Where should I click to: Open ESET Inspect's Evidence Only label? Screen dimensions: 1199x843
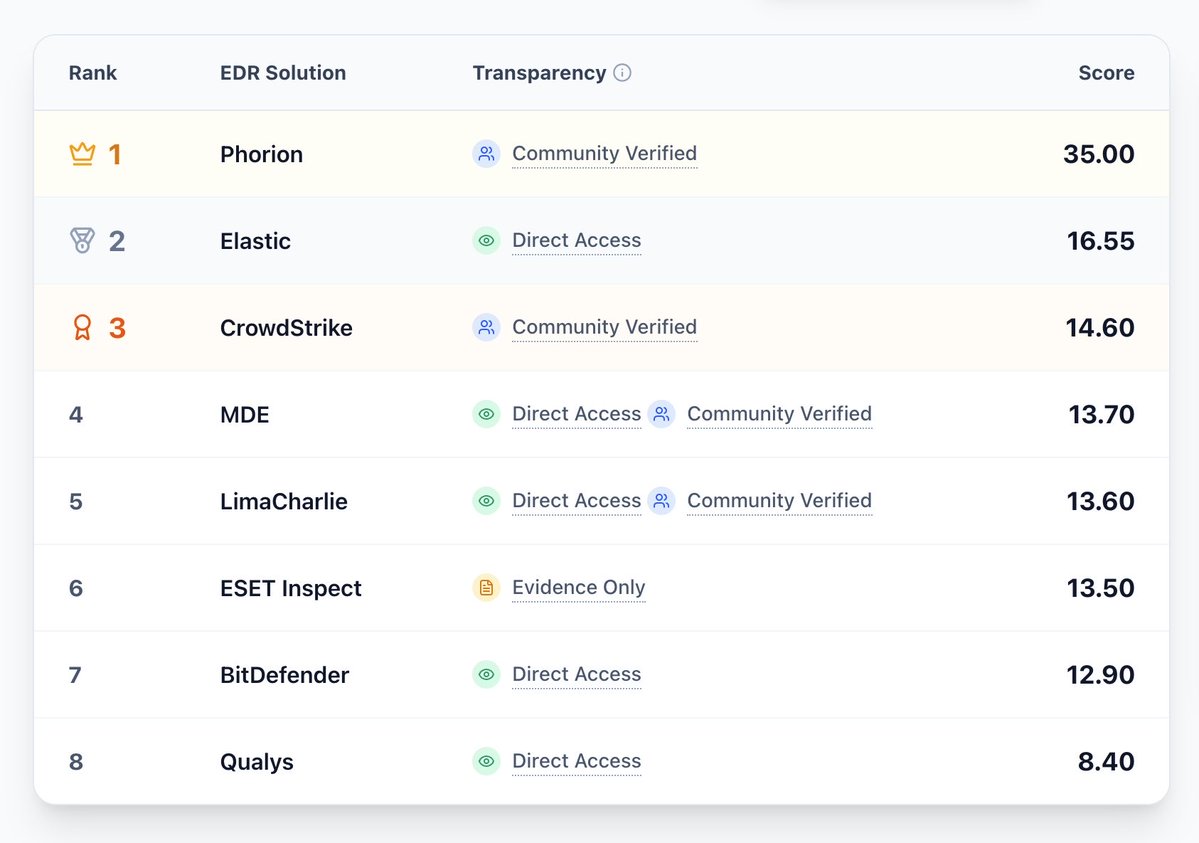click(x=579, y=587)
